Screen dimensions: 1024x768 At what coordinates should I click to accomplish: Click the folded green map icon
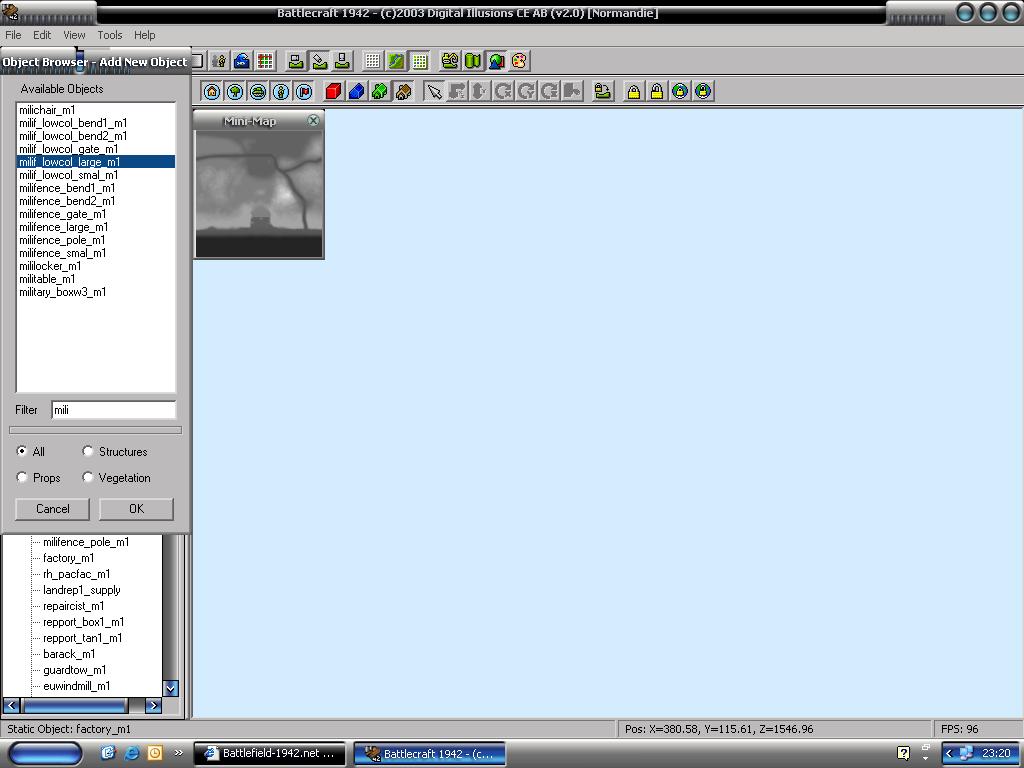coord(473,61)
